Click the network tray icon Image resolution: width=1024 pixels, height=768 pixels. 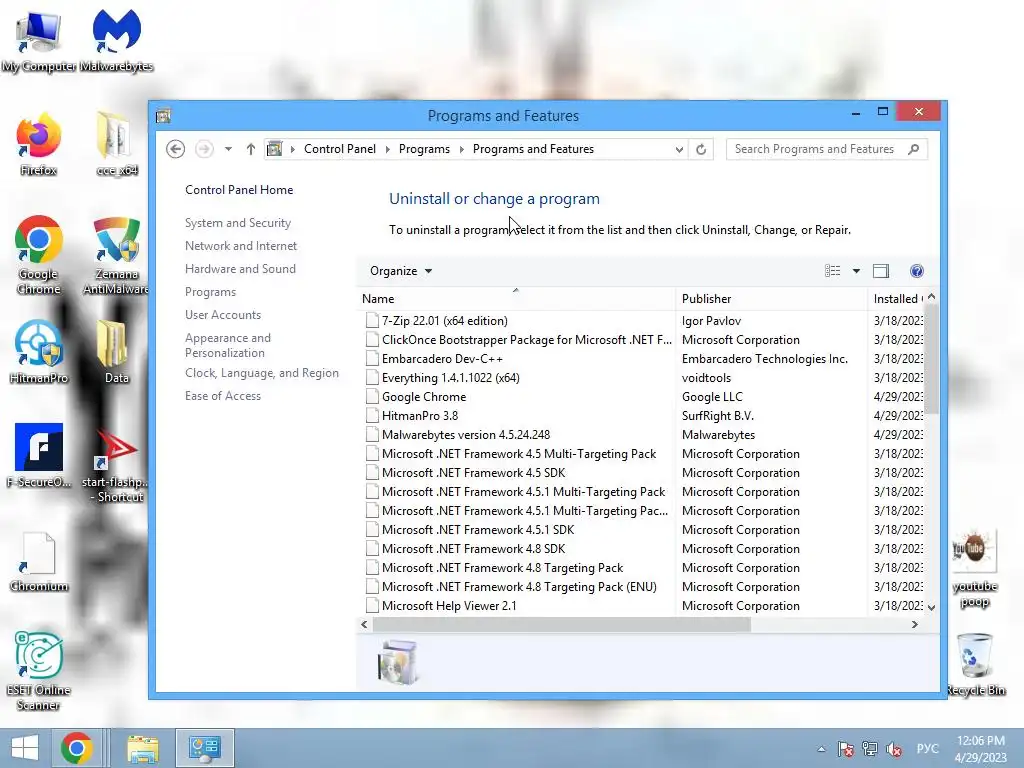click(869, 748)
